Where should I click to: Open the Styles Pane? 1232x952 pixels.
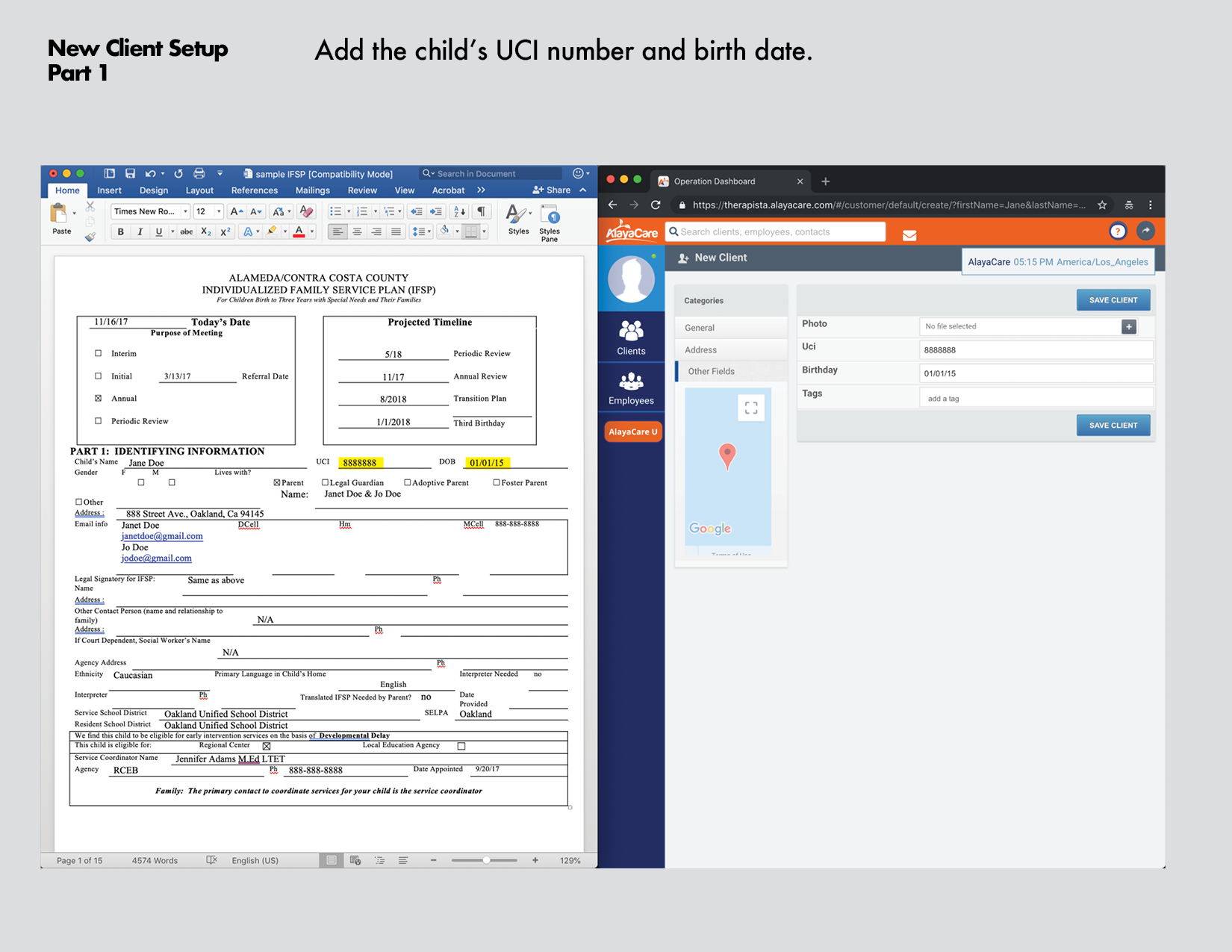click(x=550, y=223)
